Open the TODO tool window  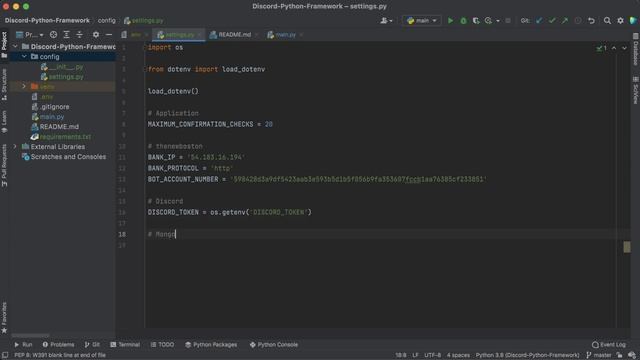click(x=162, y=345)
